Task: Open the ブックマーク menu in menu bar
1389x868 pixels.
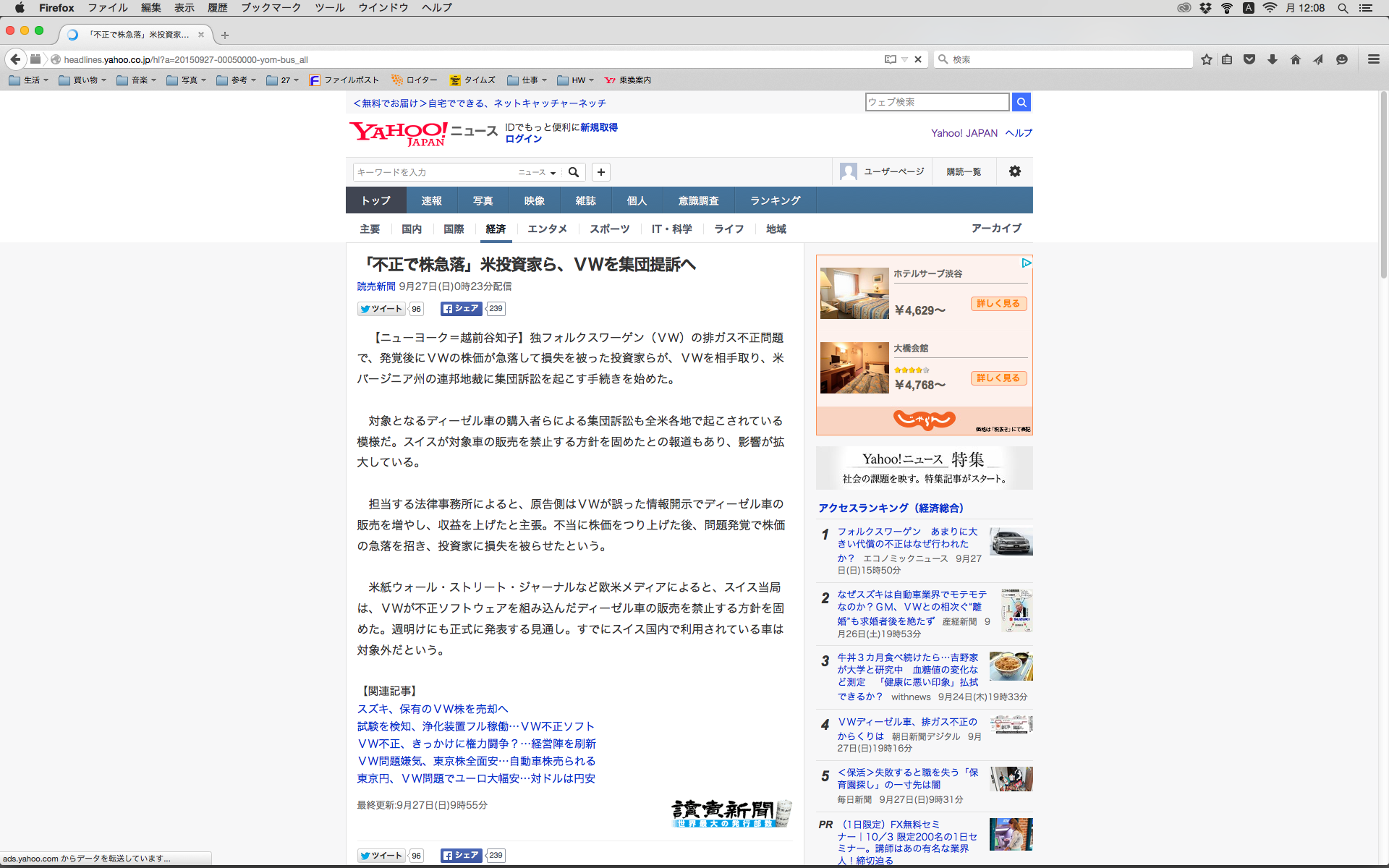Action: (271, 8)
